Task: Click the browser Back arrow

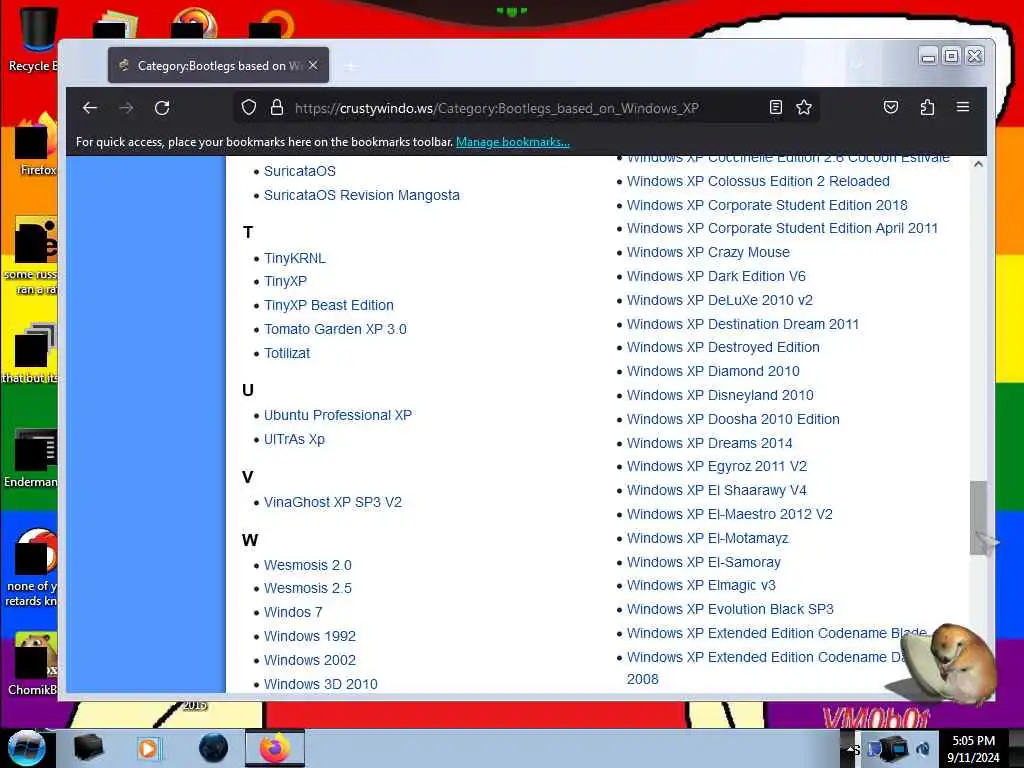Action: 90,108
